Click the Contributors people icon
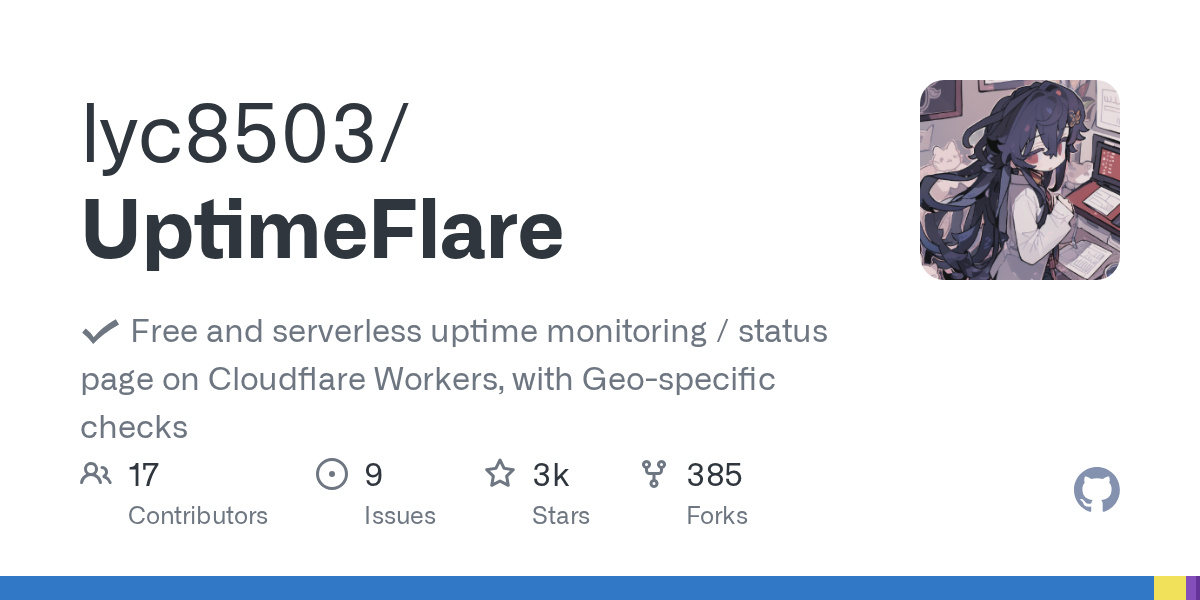 (96, 474)
